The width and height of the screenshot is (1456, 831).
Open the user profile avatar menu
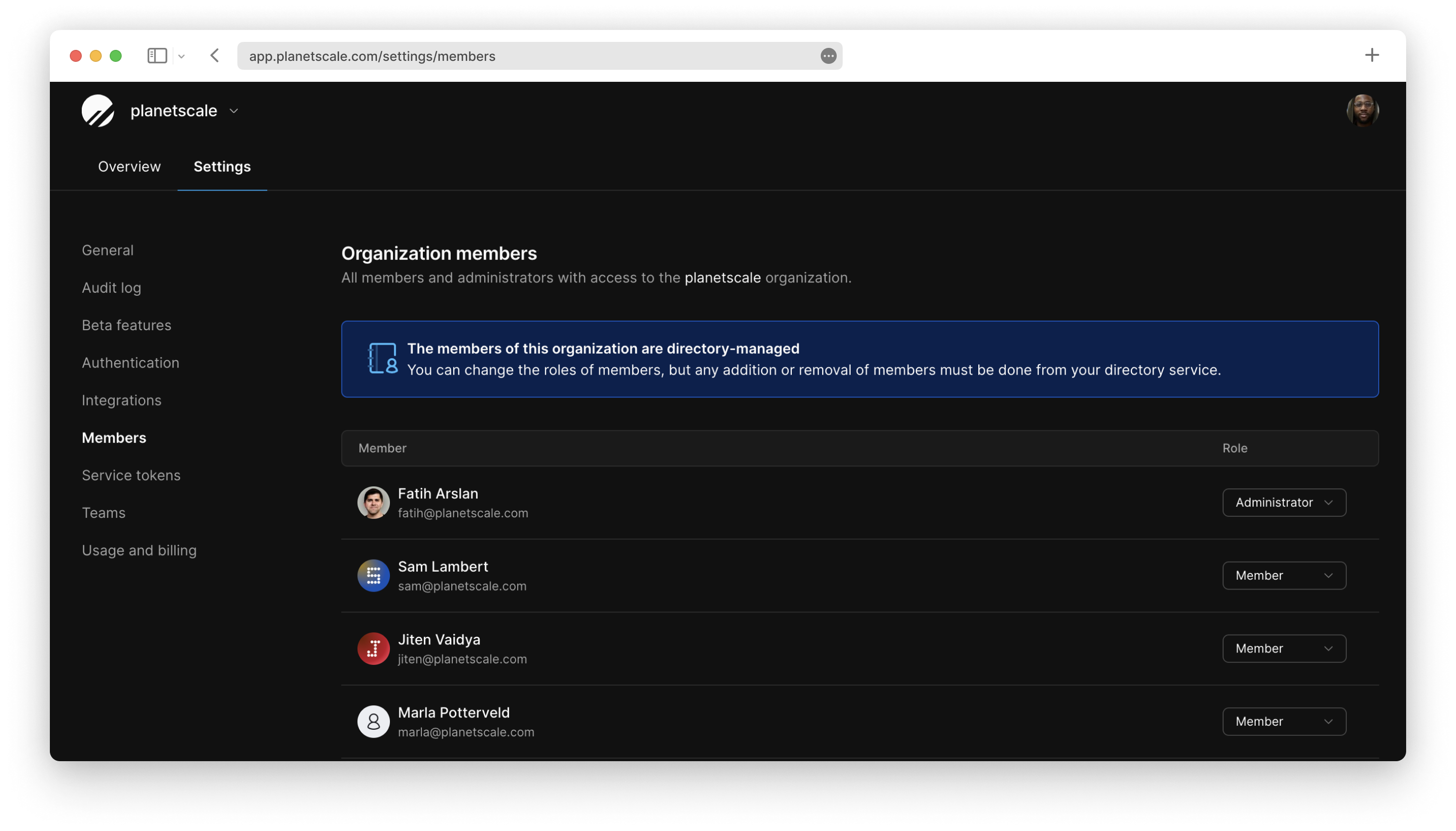pos(1362,110)
